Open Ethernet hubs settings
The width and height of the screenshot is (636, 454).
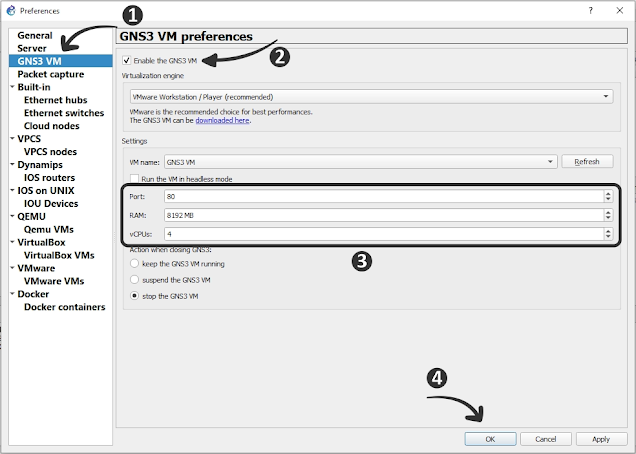coord(56,100)
